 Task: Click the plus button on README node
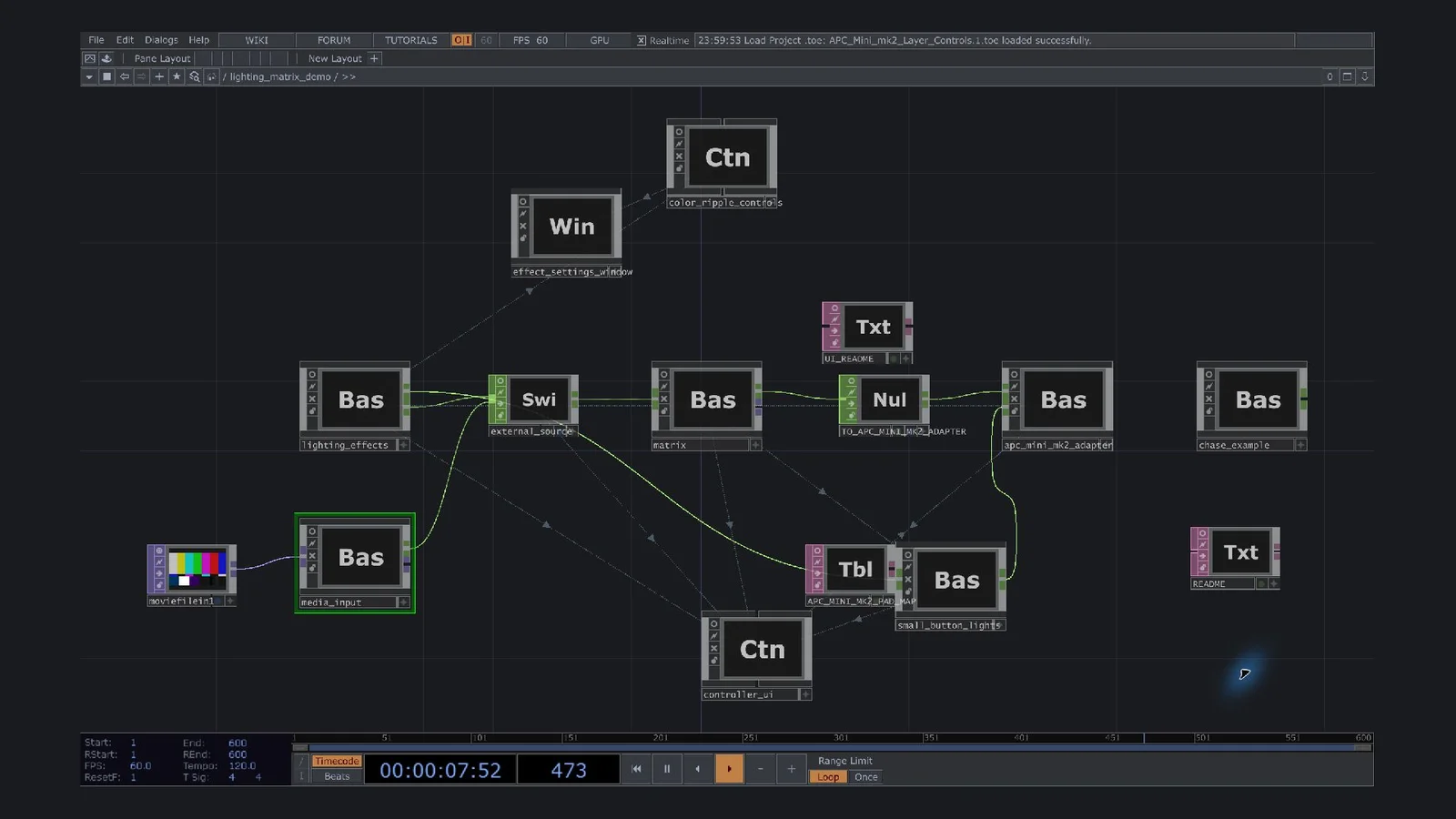[x=1273, y=584]
